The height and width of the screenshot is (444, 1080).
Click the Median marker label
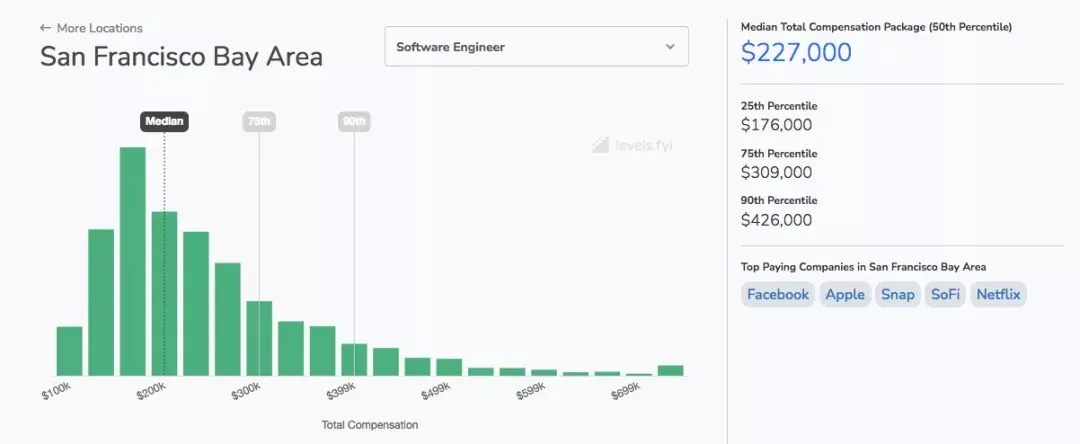(164, 121)
